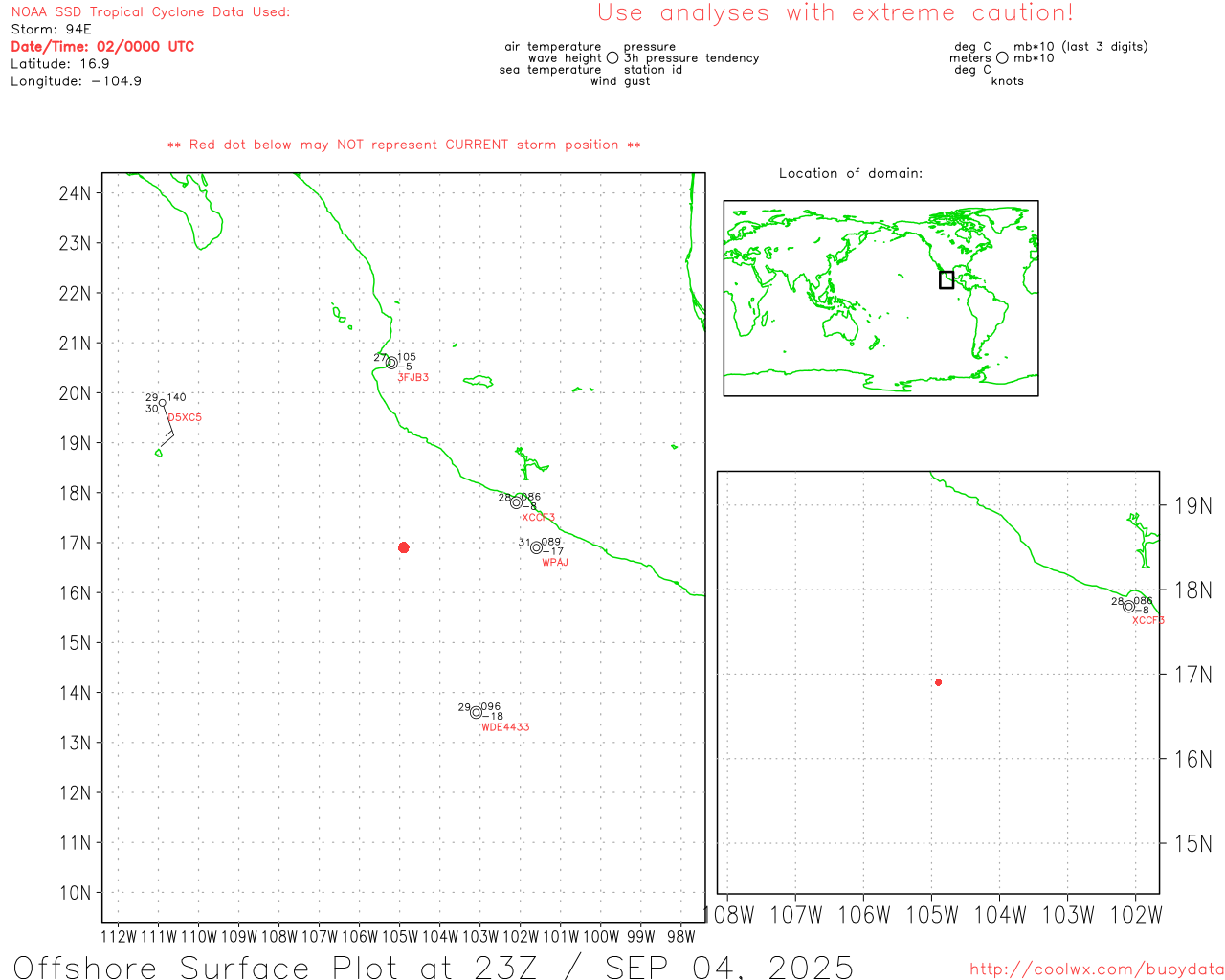Image resolution: width=1225 pixels, height=980 pixels.
Task: Click the '107W' label on inset map
Action: point(796,915)
